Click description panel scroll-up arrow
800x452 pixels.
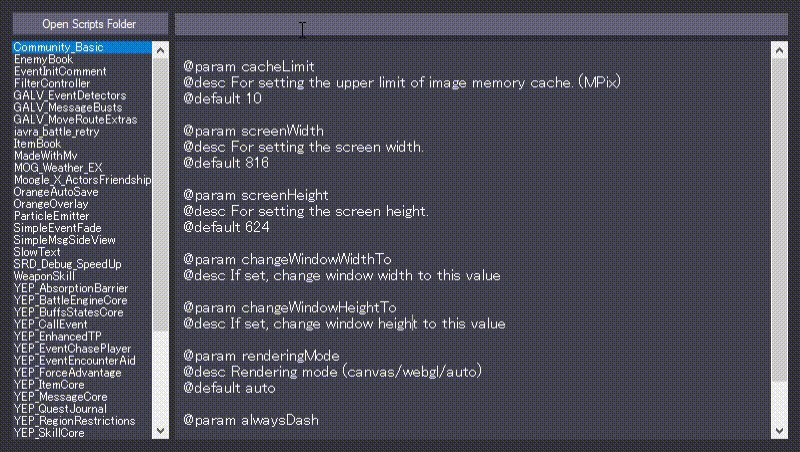tap(779, 48)
